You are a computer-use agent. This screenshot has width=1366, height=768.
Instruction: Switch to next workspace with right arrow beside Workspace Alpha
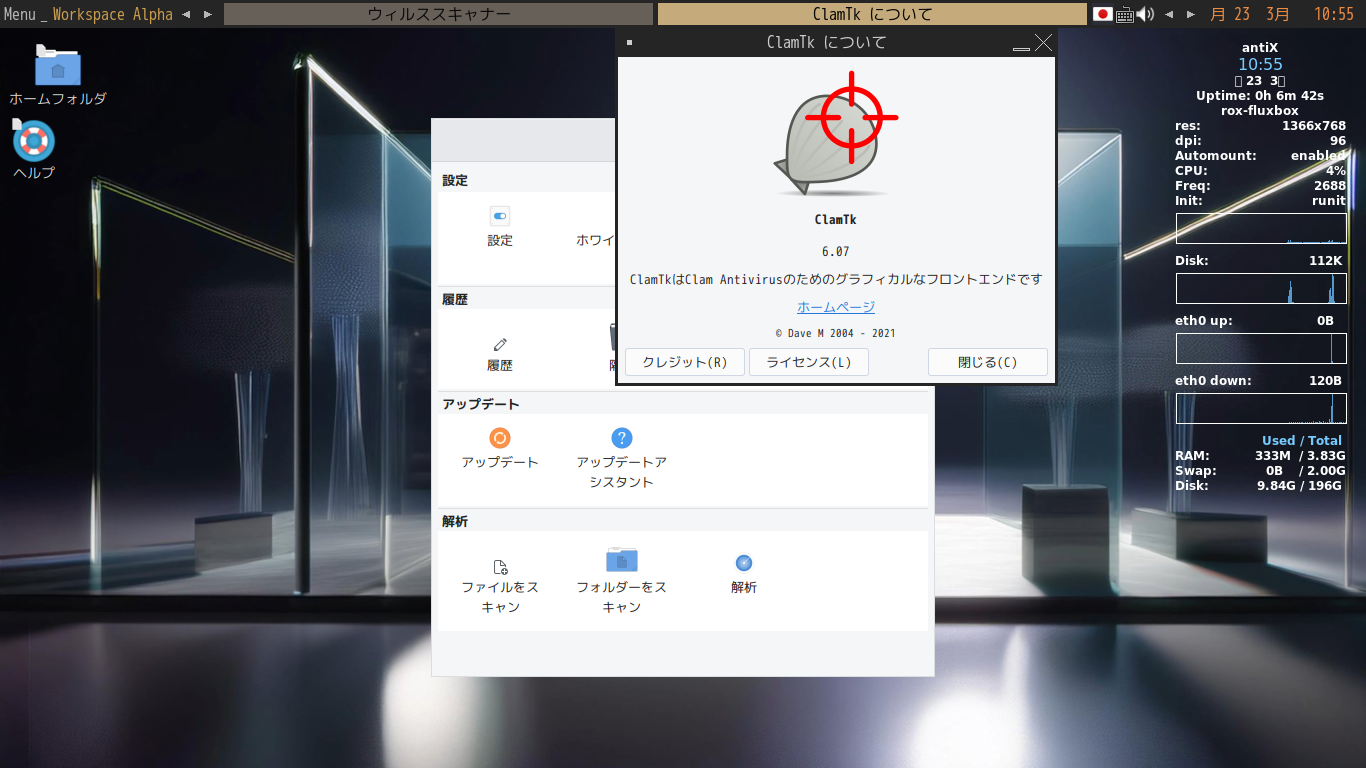207,14
